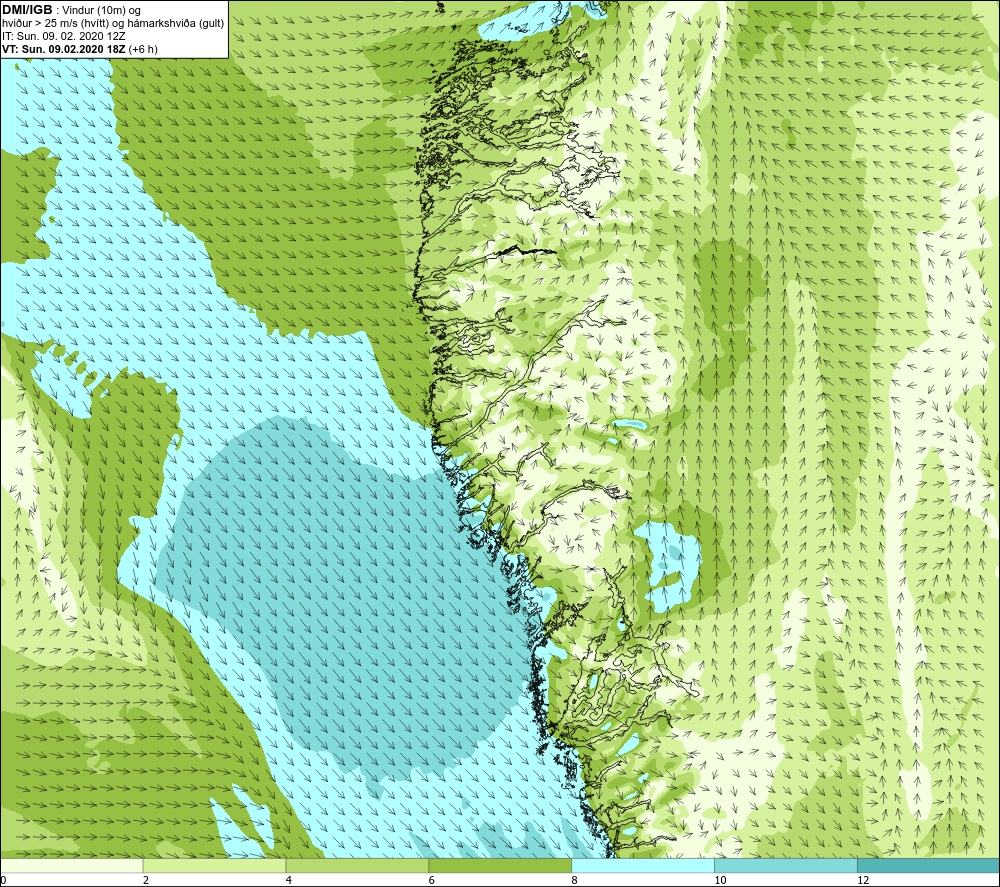Click the 'hviður > 25 m/s (hvítt)' legend line
The width and height of the screenshot is (1000, 887).
point(113,24)
